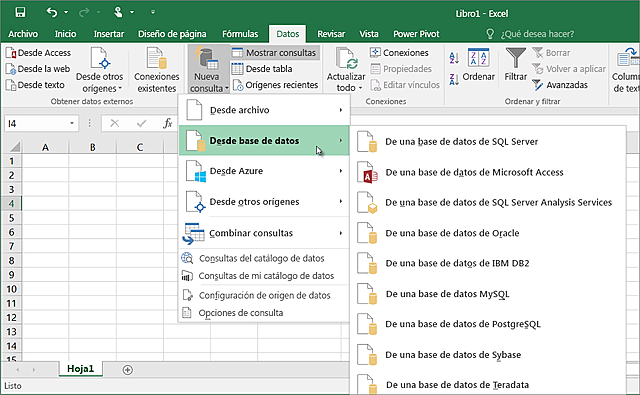
Task: Open the Vista tab
Action: pyautogui.click(x=369, y=34)
